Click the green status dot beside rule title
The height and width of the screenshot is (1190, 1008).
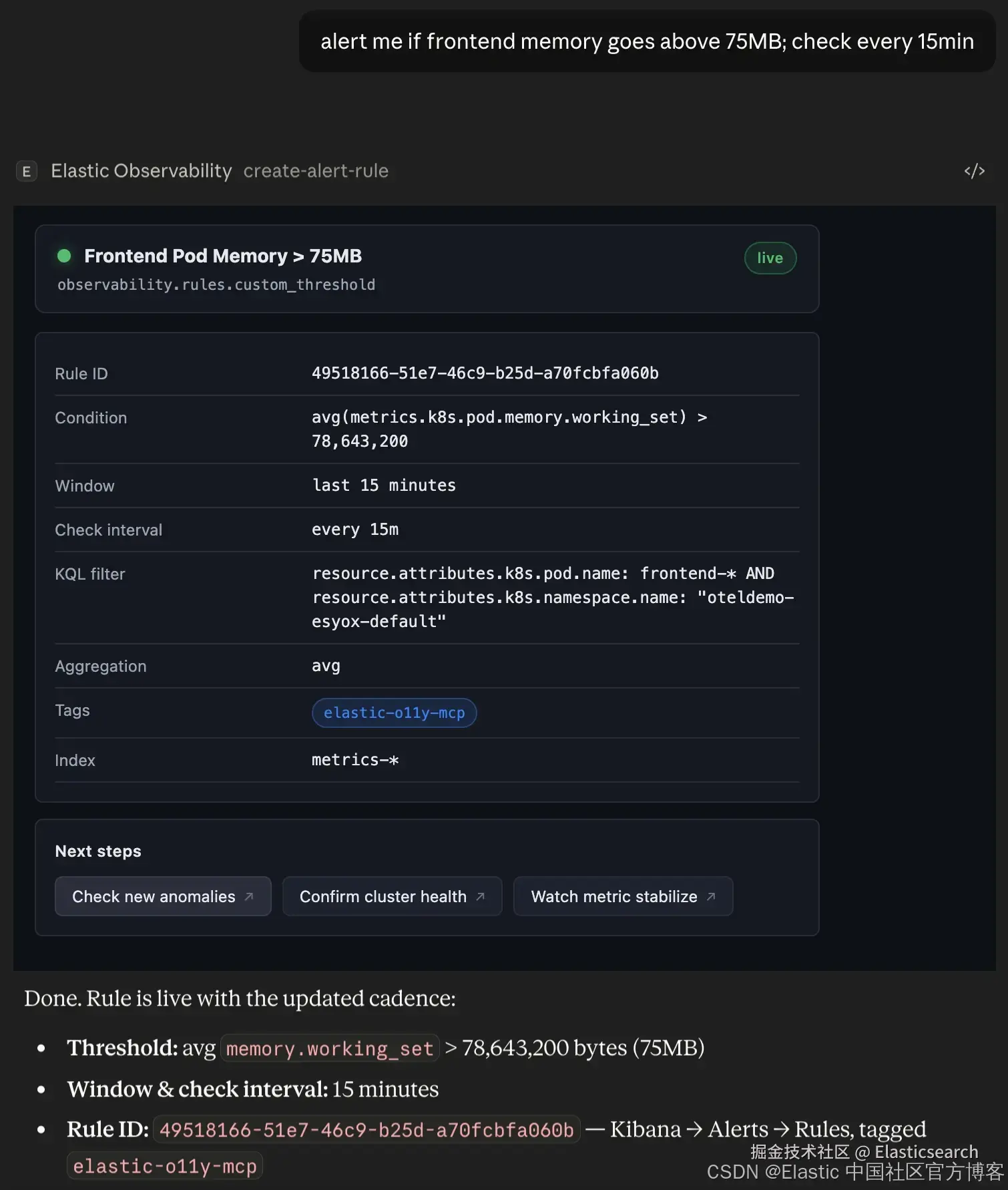pos(64,256)
